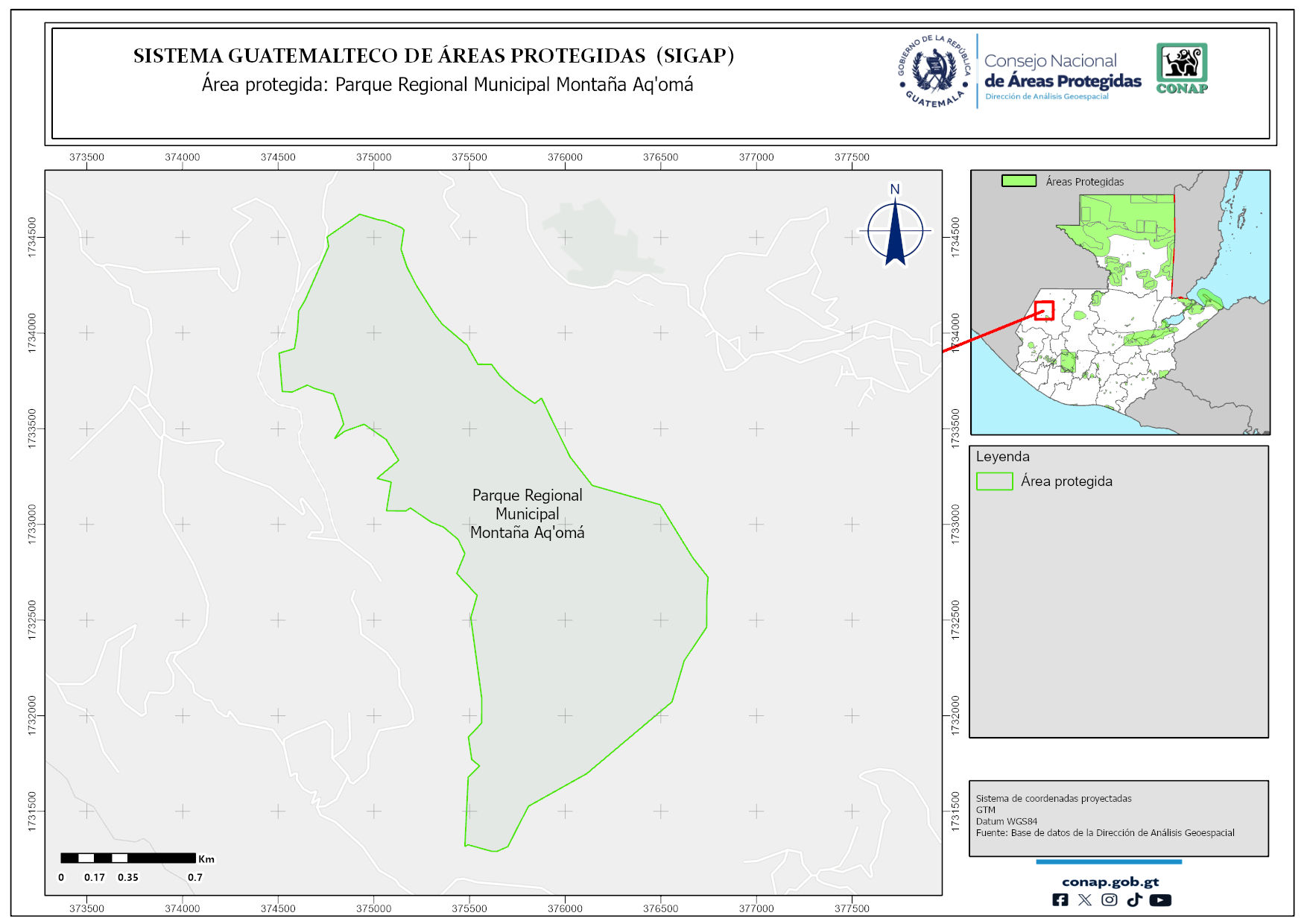The image size is (1307, 924).
Task: Open the TikTok icon
Action: [x=1134, y=900]
